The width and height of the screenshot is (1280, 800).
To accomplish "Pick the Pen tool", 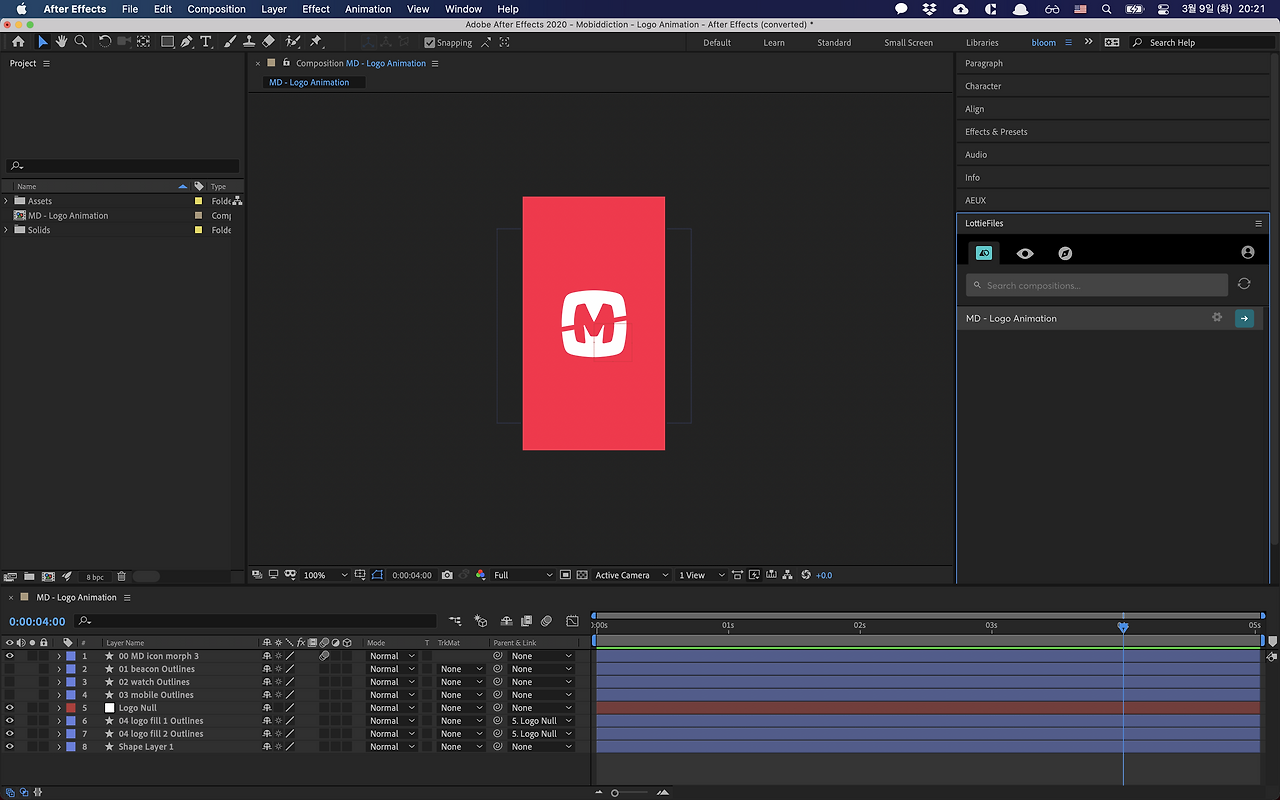I will pos(187,42).
